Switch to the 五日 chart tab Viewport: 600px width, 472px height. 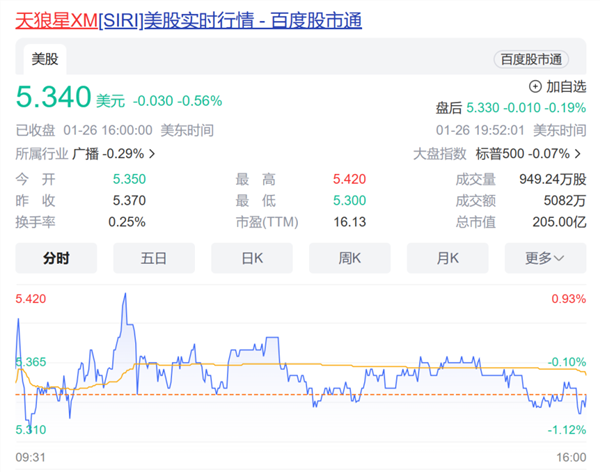click(154, 258)
